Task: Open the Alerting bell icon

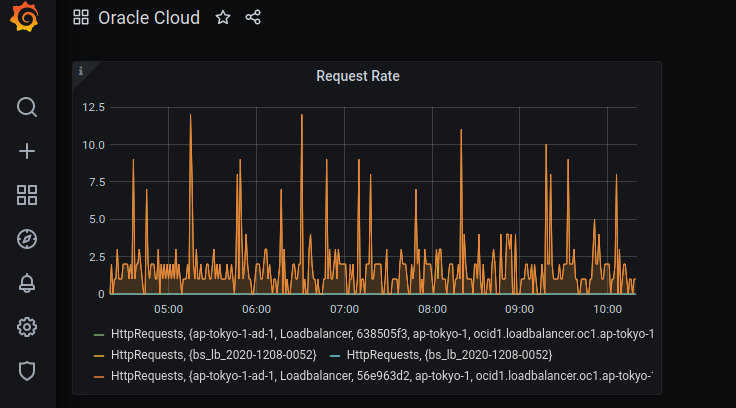Action: [27, 283]
